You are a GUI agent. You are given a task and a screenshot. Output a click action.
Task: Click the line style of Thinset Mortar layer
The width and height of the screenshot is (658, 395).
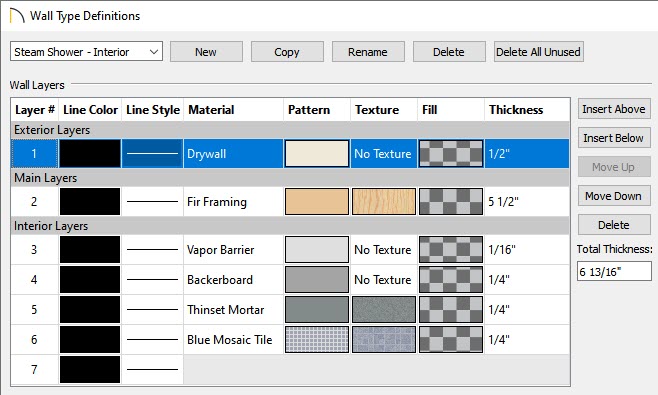tap(152, 309)
